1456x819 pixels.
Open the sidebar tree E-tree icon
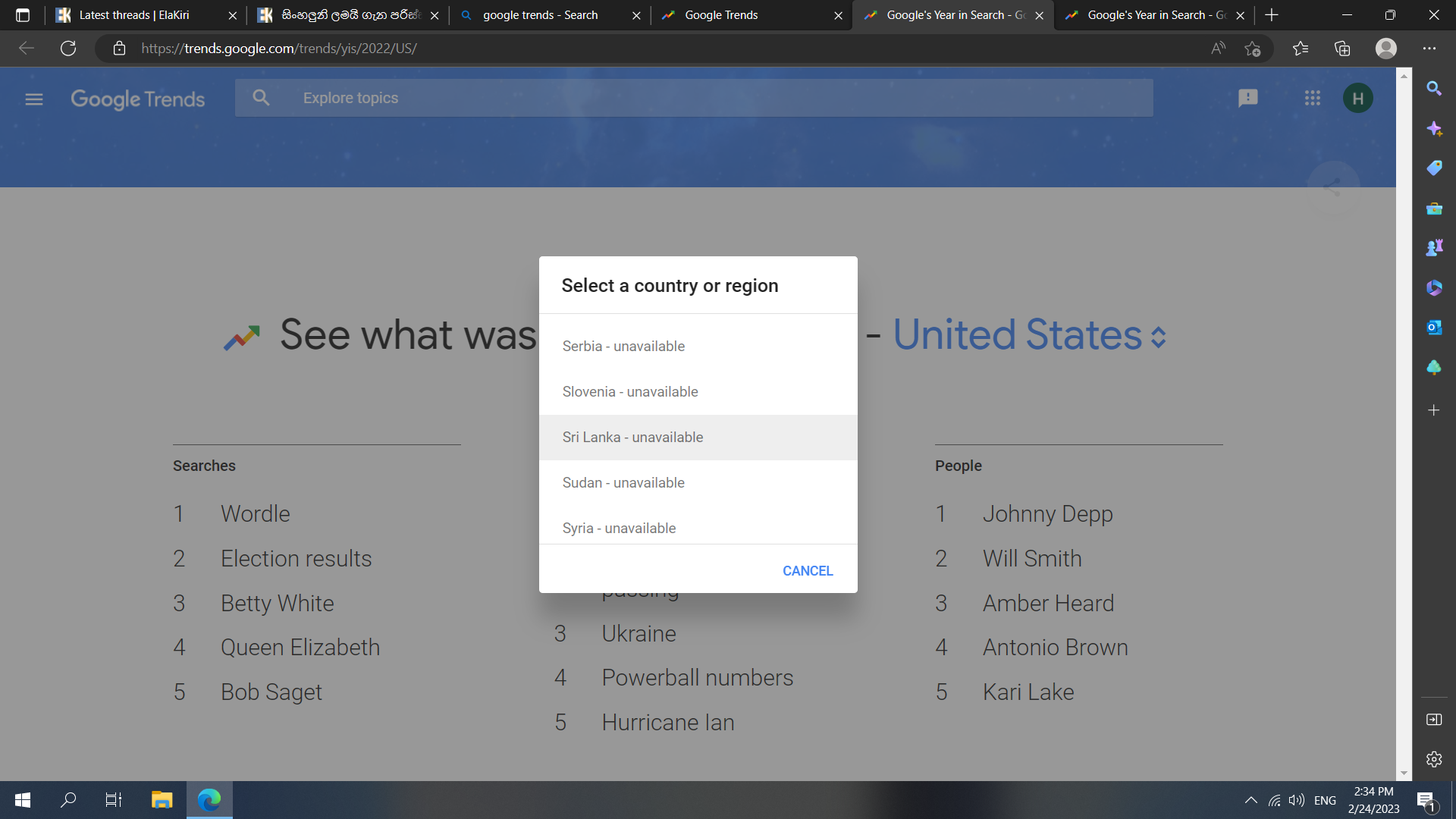1434,368
